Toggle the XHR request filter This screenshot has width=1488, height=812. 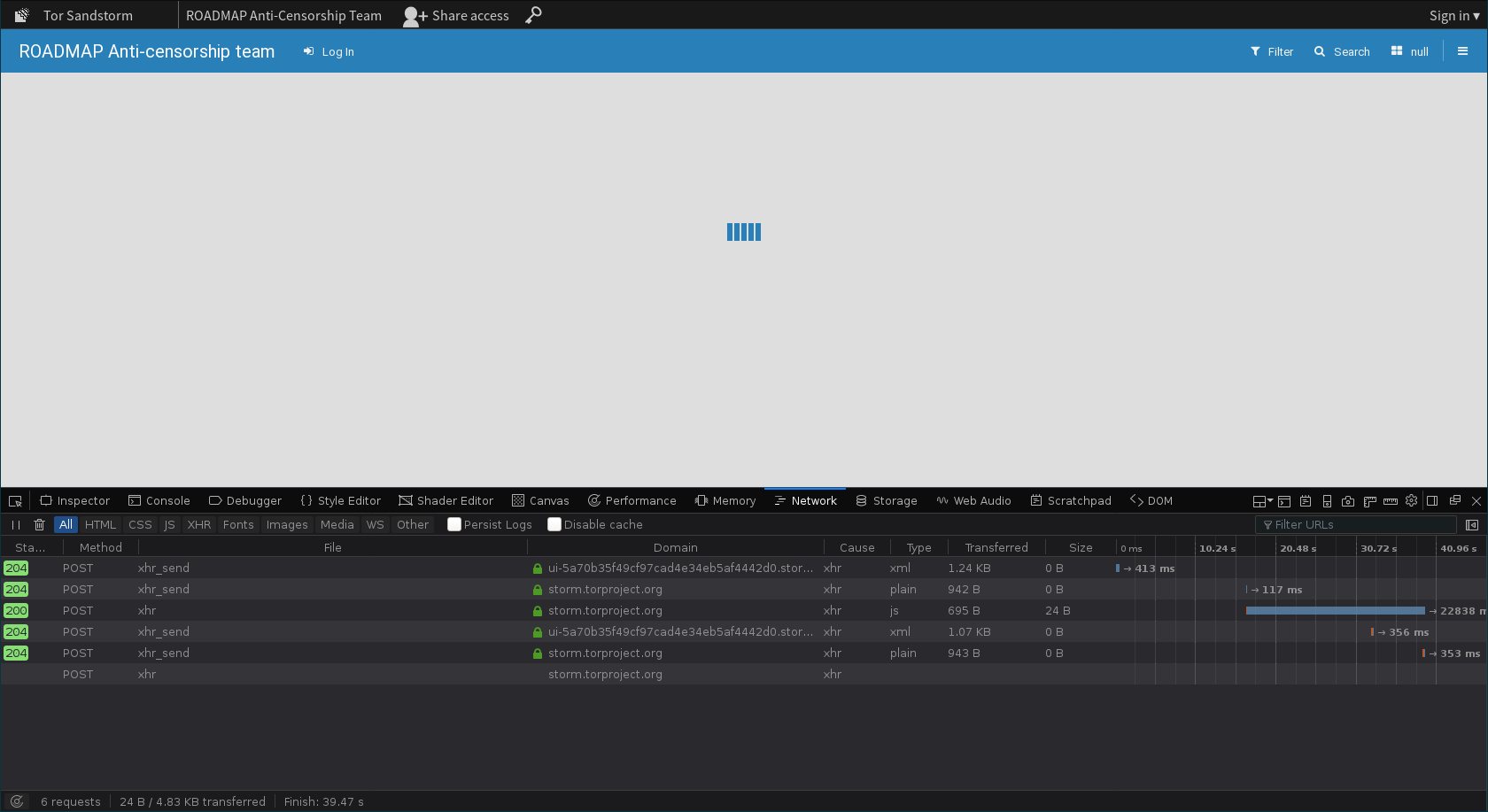(199, 525)
